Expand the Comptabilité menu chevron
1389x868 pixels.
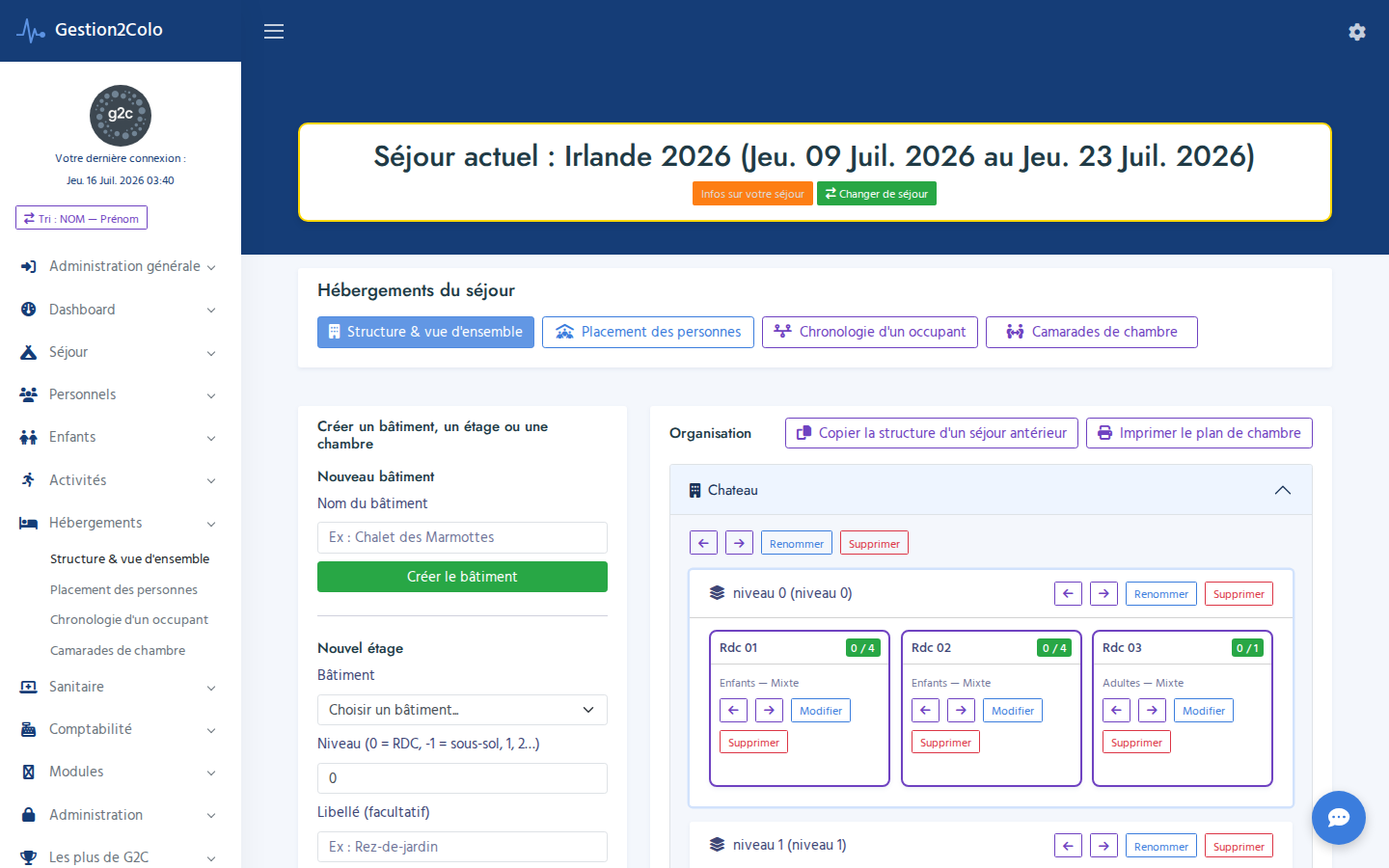pyautogui.click(x=211, y=730)
